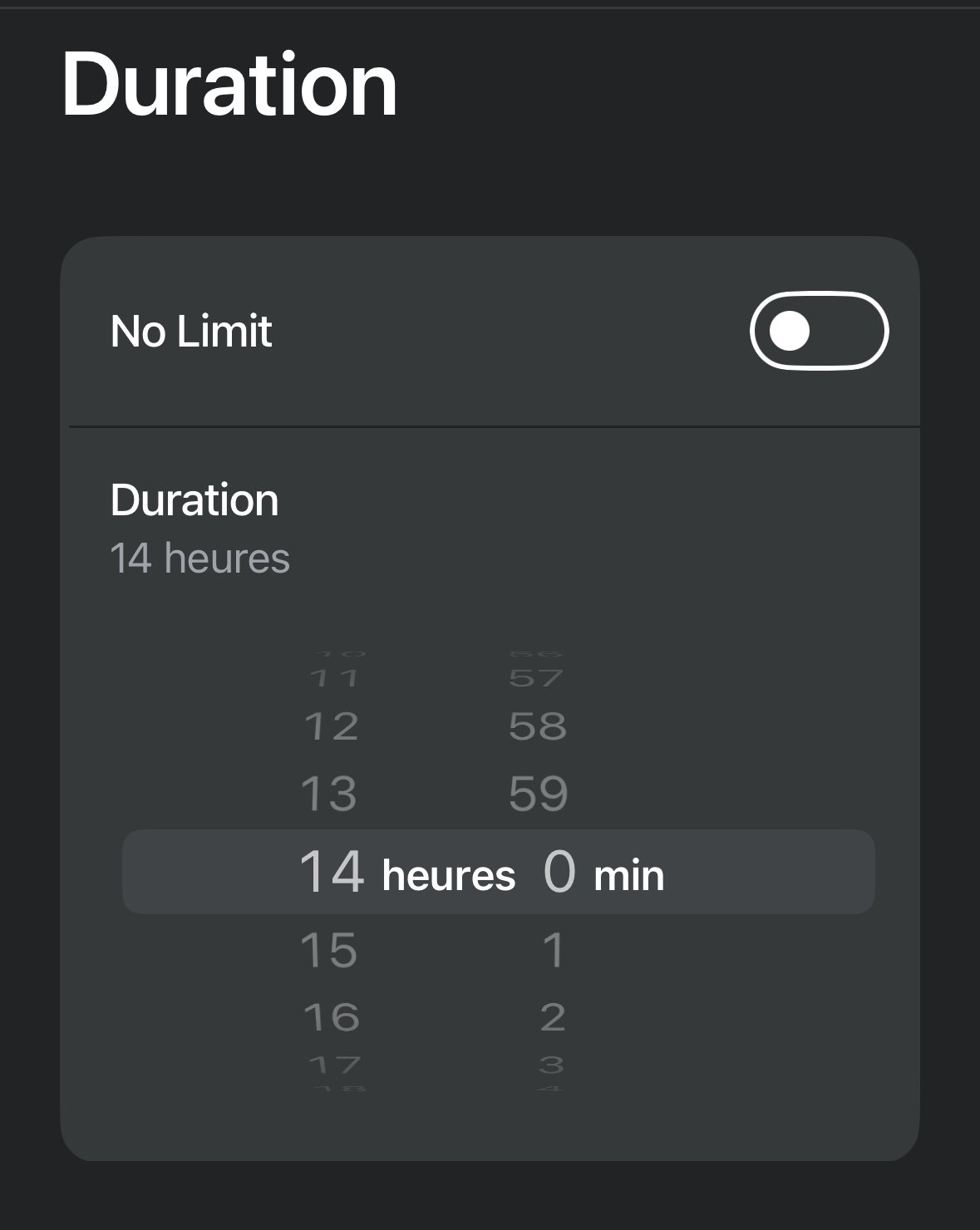Click the heures unit label
Screen dimensions: 980x1230
point(449,876)
